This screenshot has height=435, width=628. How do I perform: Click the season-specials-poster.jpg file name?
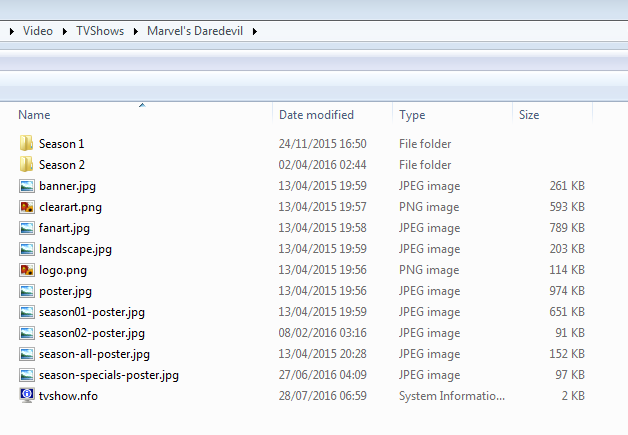point(109,375)
